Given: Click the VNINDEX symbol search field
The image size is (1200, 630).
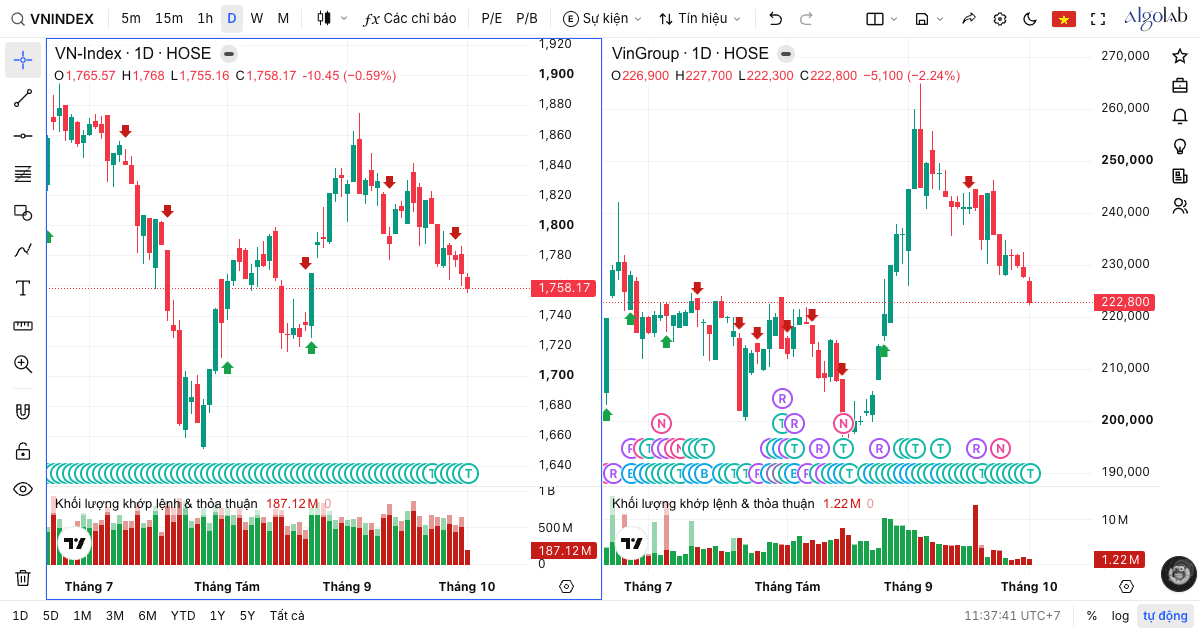Looking at the screenshot, I should 54,18.
